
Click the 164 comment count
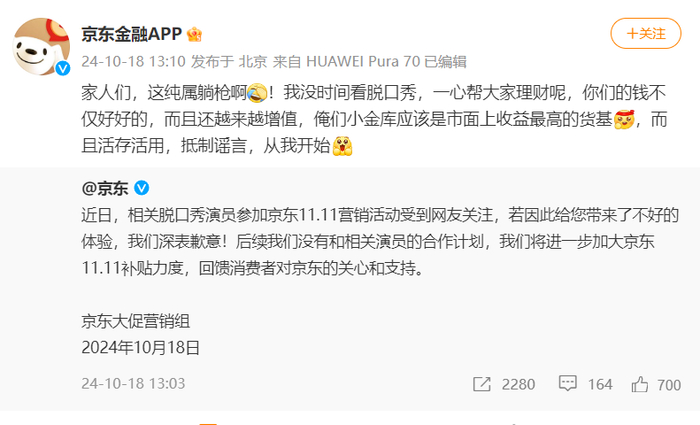point(600,384)
